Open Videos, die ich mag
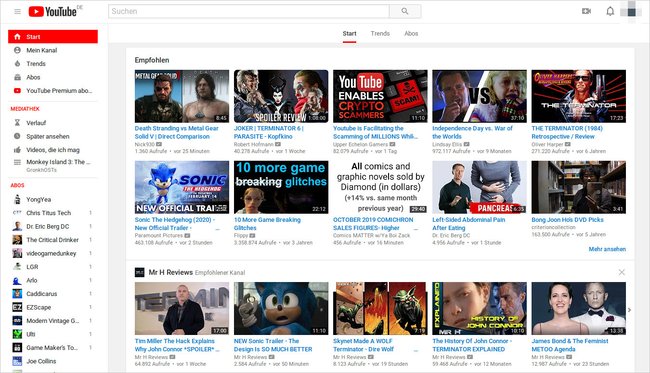650x373 pixels. pyautogui.click(x=53, y=150)
